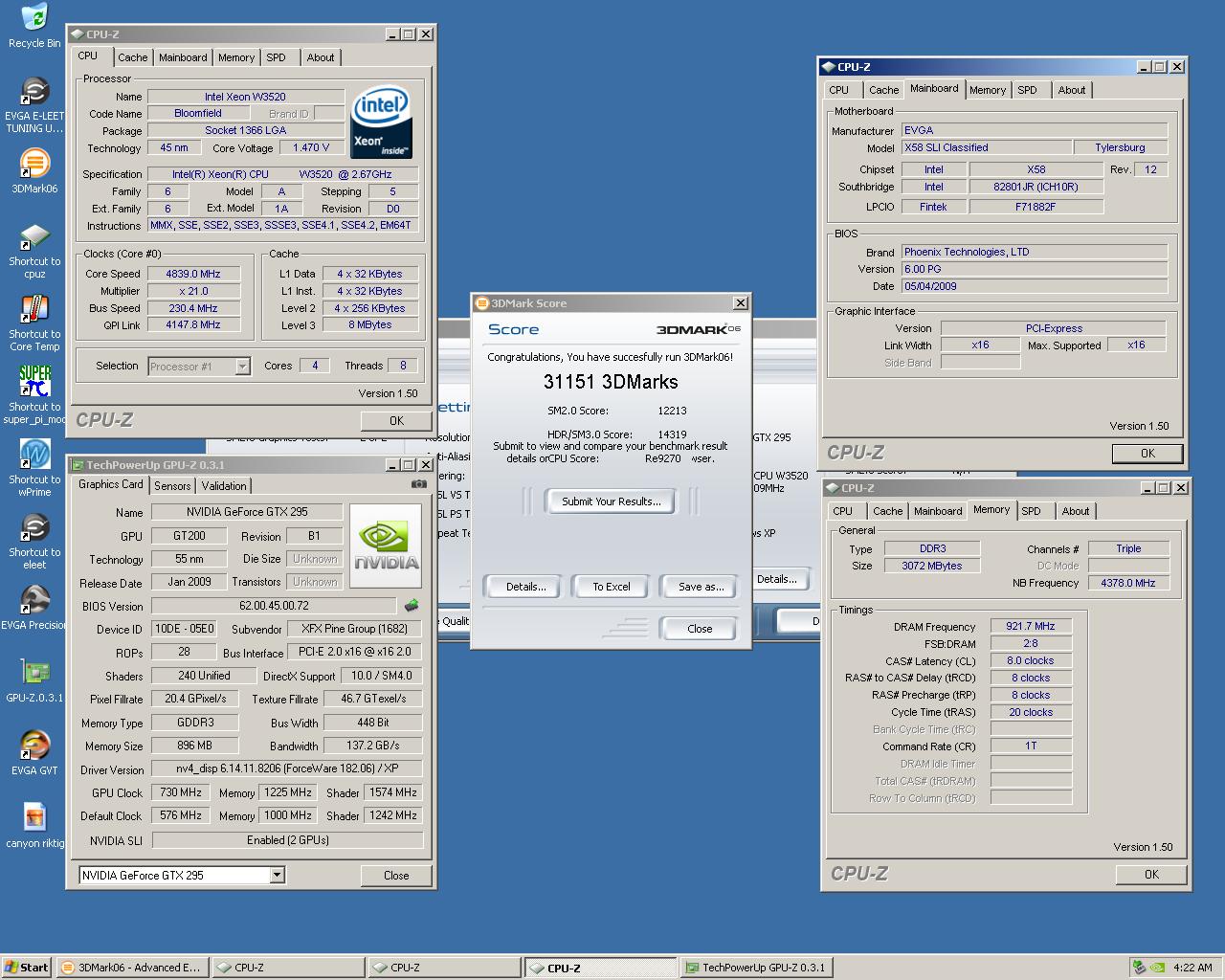Open the Recycle Bin desktop icon

pos(34,26)
